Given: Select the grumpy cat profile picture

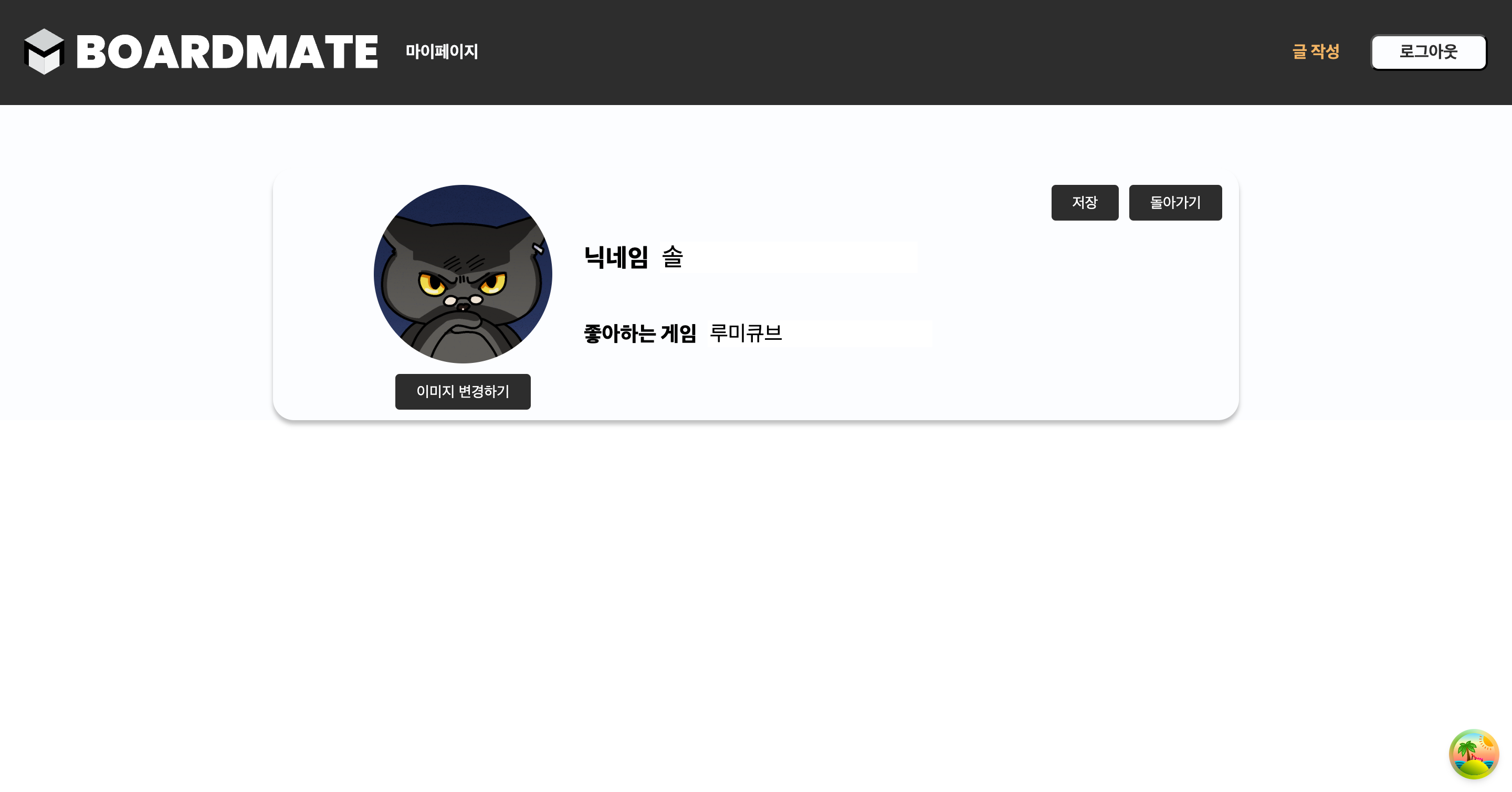Looking at the screenshot, I should pyautogui.click(x=463, y=274).
